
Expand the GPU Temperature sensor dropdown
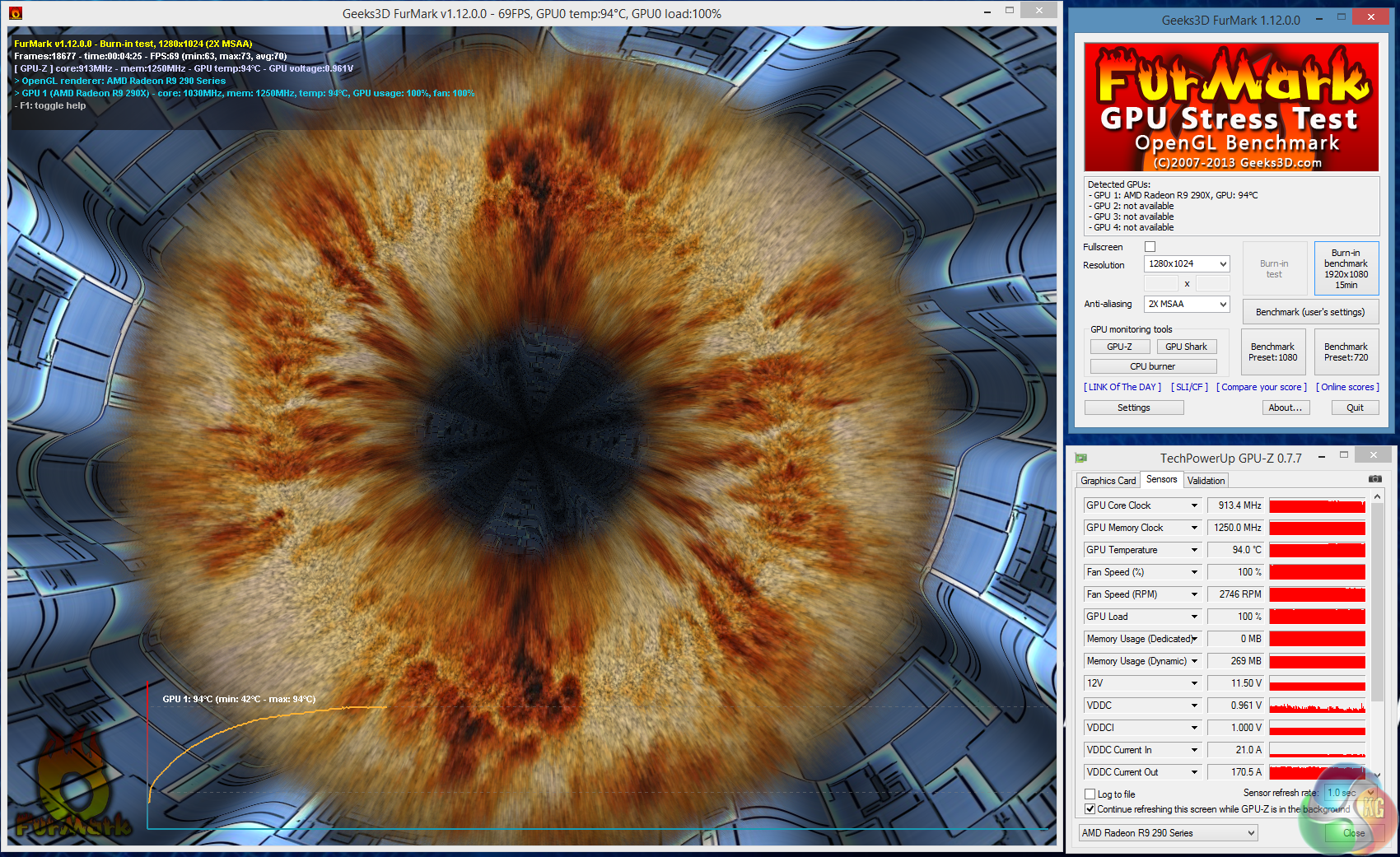1194,550
